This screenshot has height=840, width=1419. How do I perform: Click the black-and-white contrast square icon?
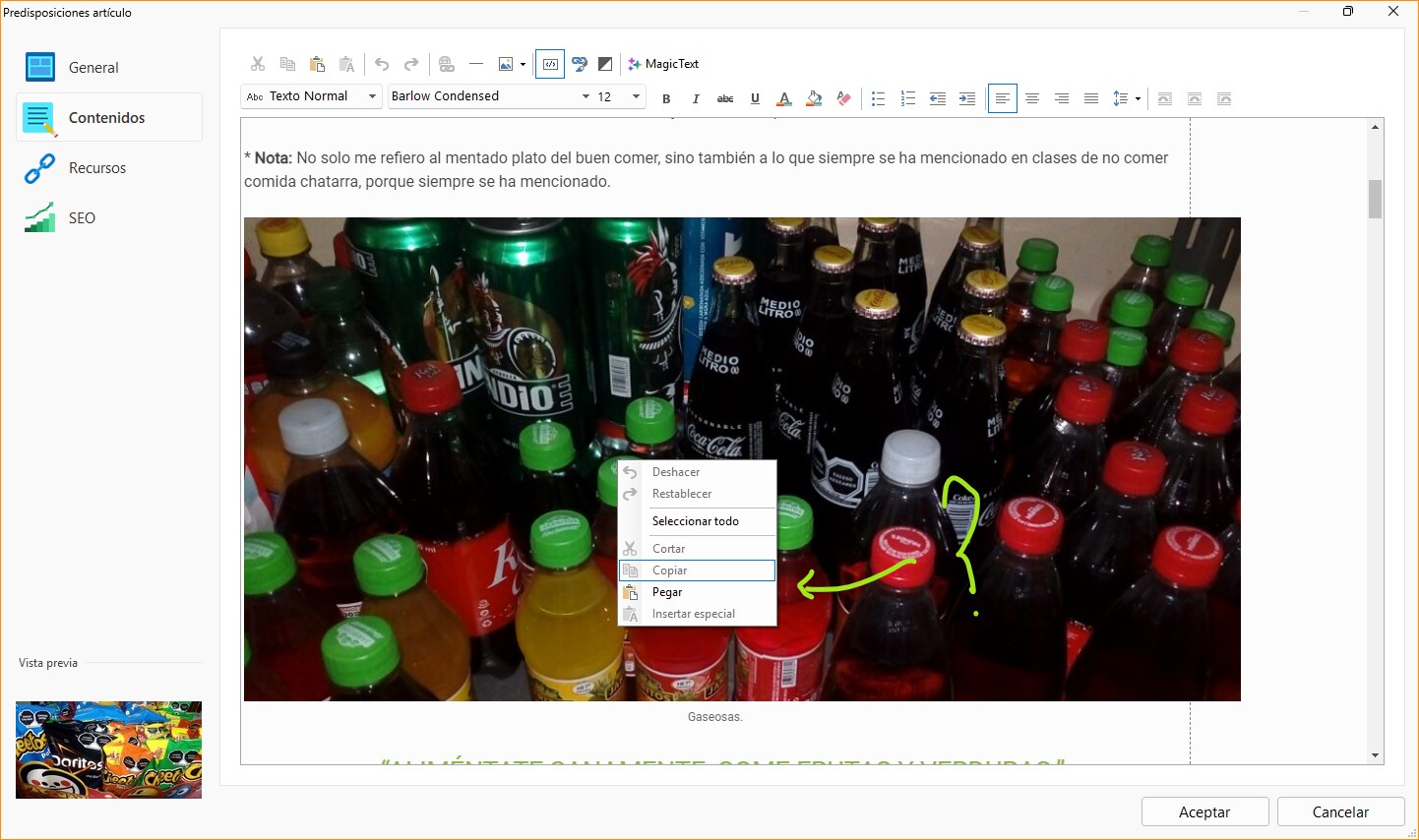point(605,64)
